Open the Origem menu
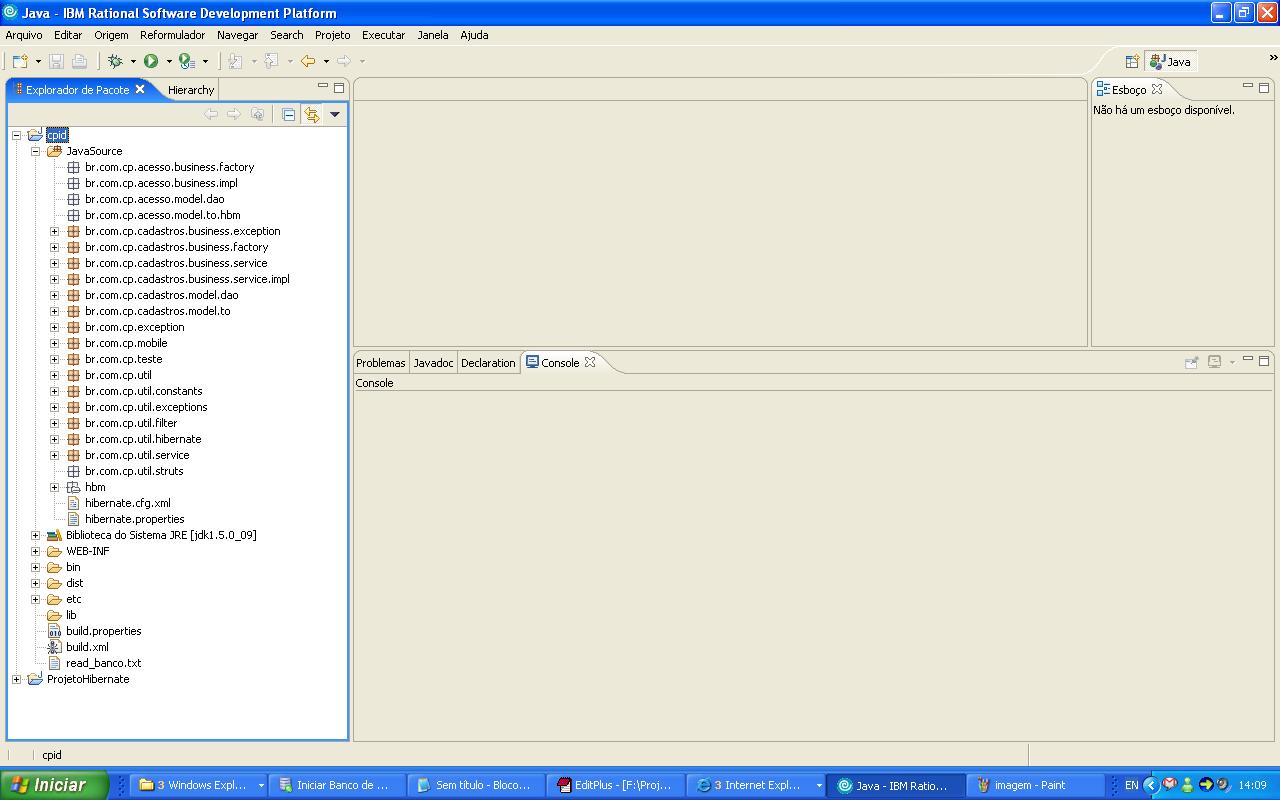Screen dimensions: 1280x800 click(111, 35)
